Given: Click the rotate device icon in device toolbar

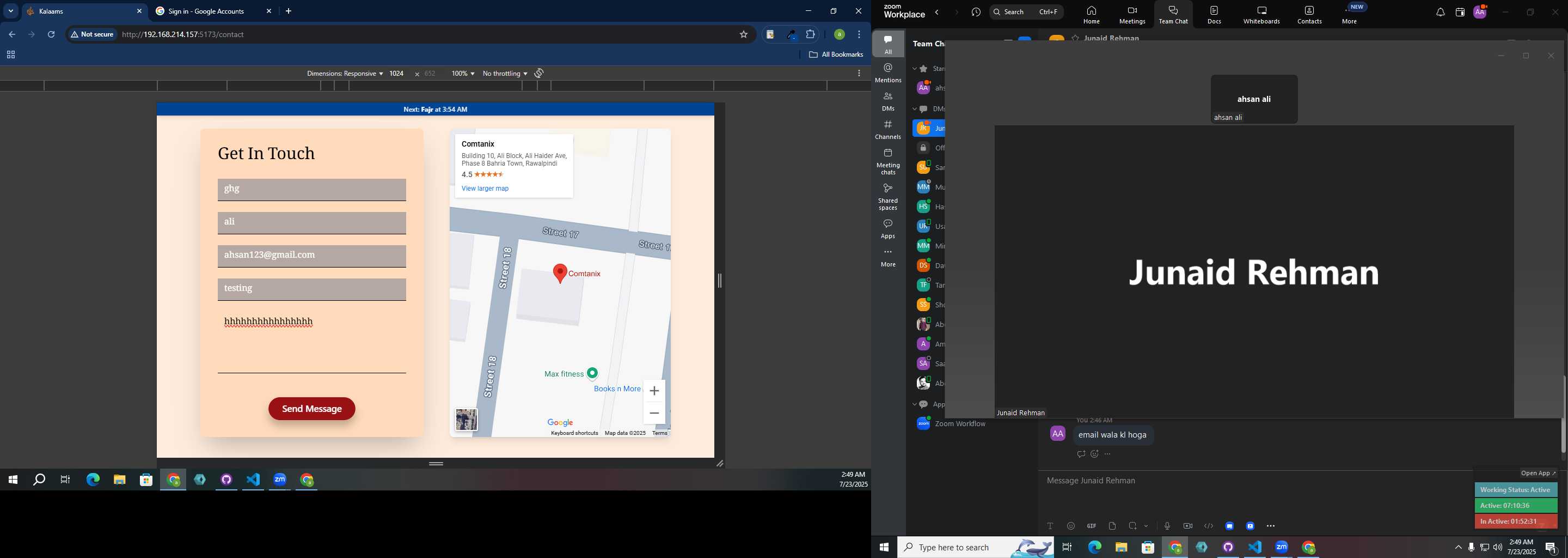Looking at the screenshot, I should [538, 73].
